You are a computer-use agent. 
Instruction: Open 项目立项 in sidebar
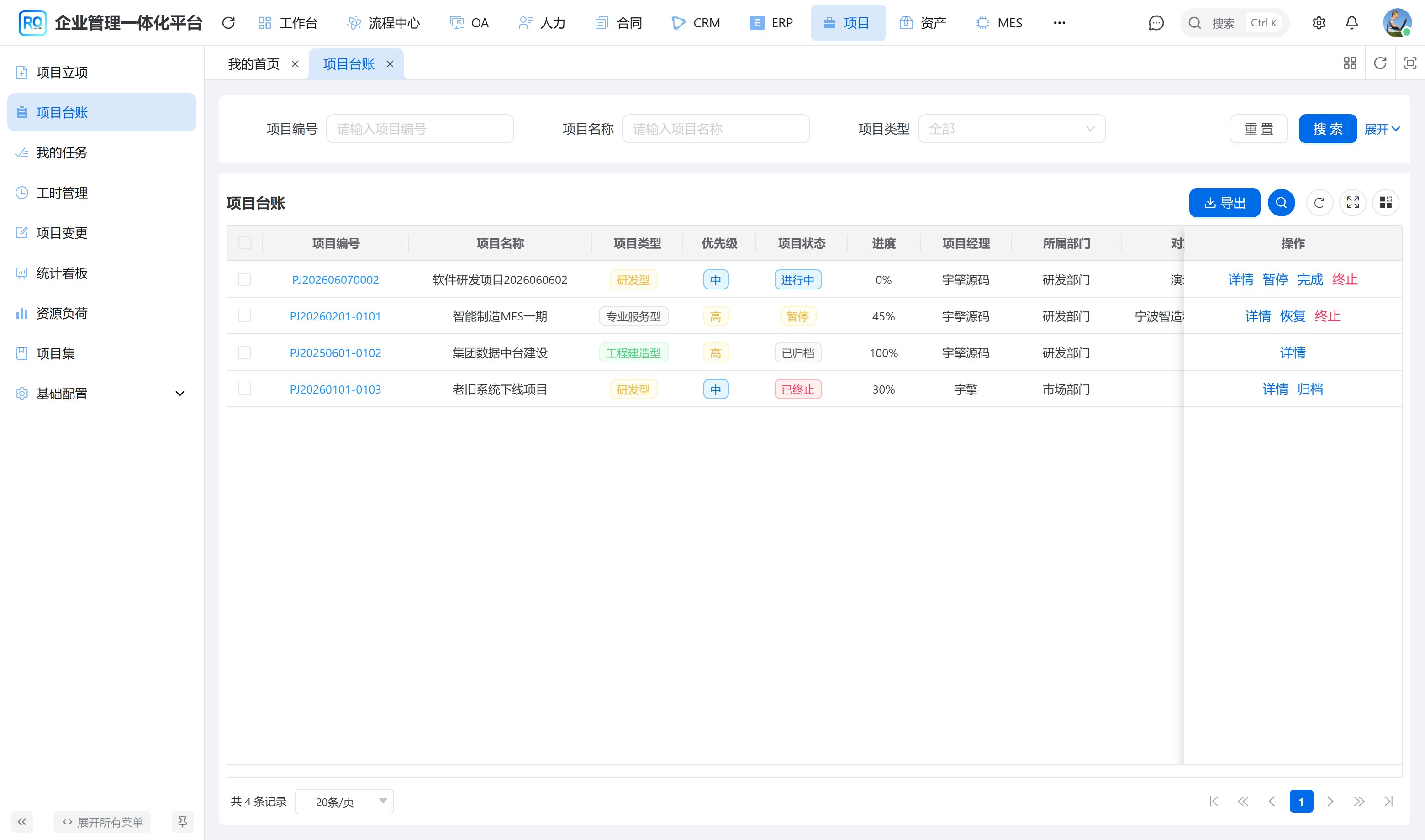(102, 72)
